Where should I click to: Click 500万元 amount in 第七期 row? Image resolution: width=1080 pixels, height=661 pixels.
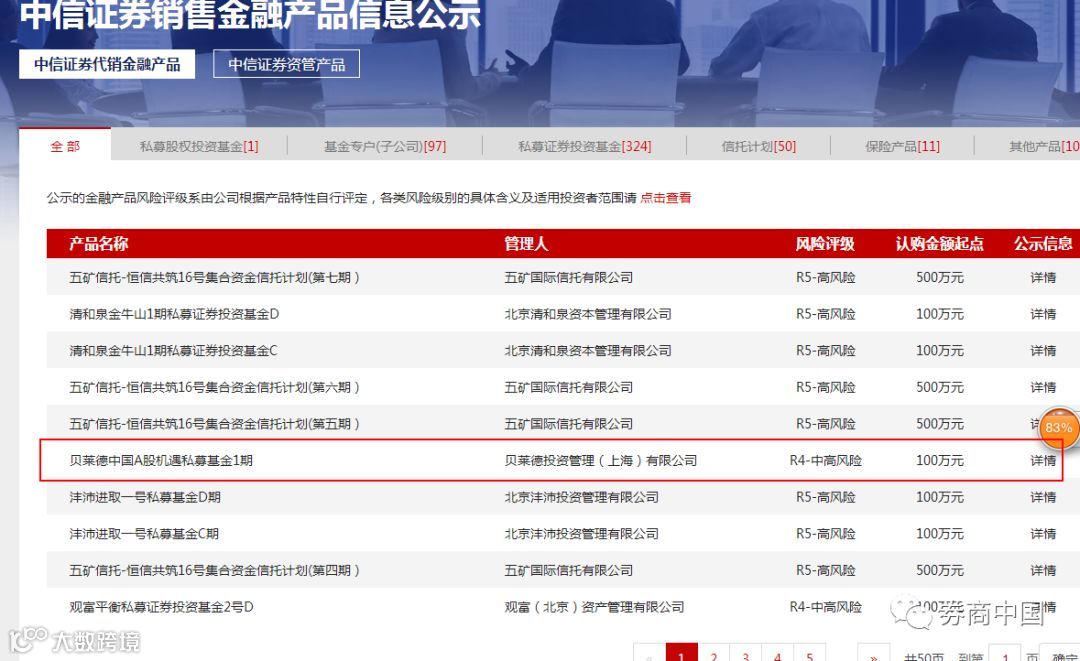(x=939, y=277)
